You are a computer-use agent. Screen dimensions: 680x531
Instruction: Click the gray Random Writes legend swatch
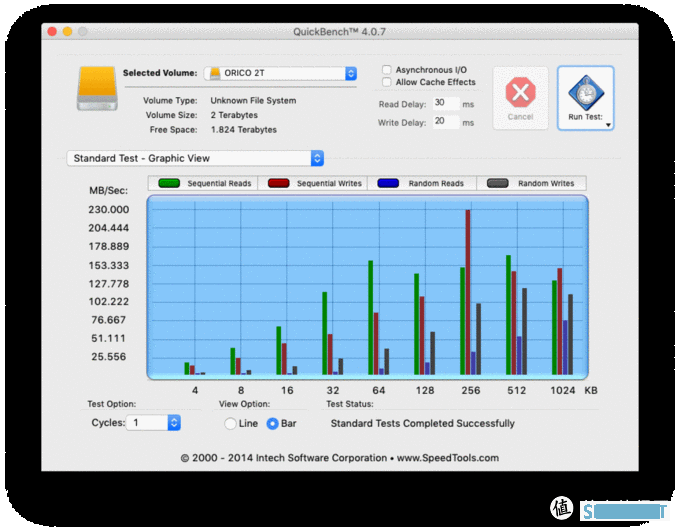click(x=497, y=183)
